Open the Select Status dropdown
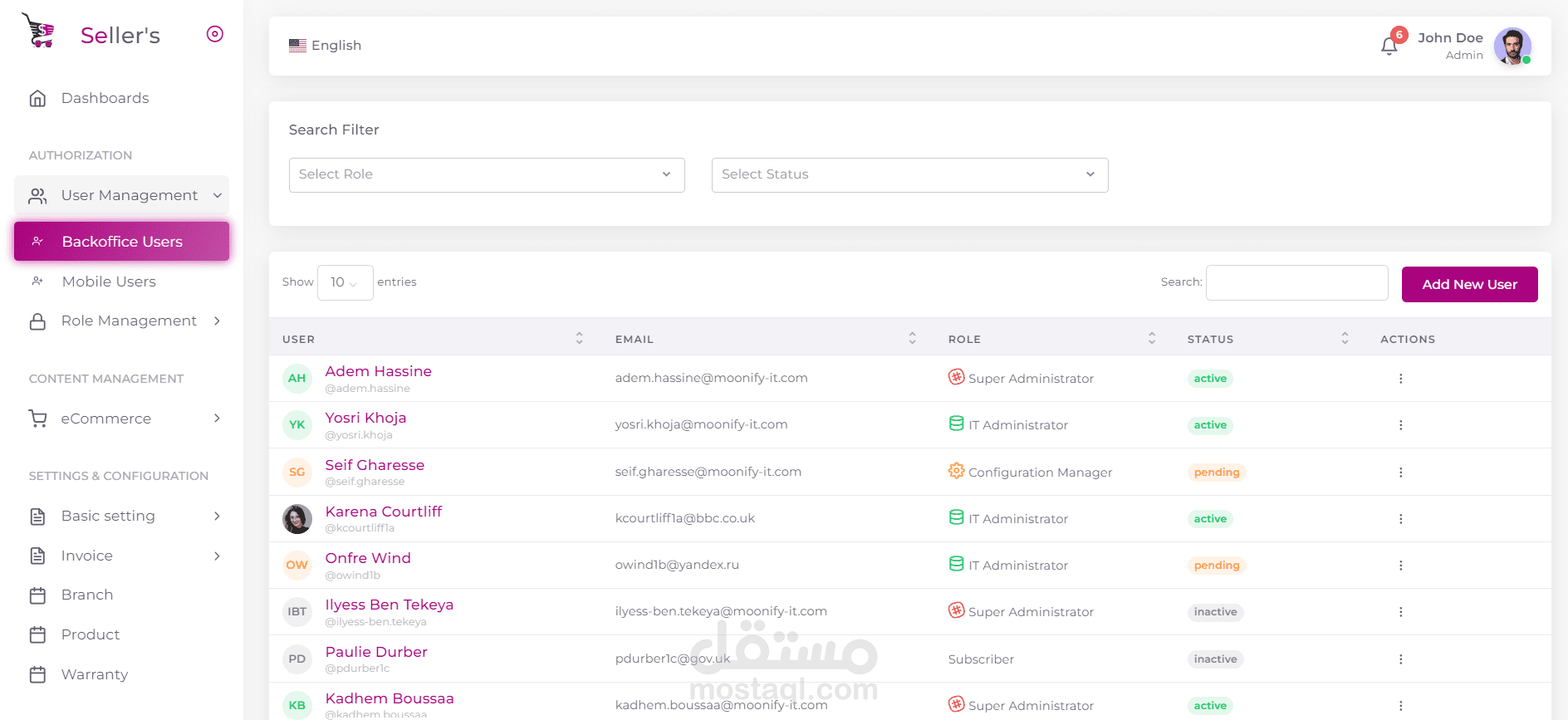The width and height of the screenshot is (1568, 720). pyautogui.click(x=910, y=175)
